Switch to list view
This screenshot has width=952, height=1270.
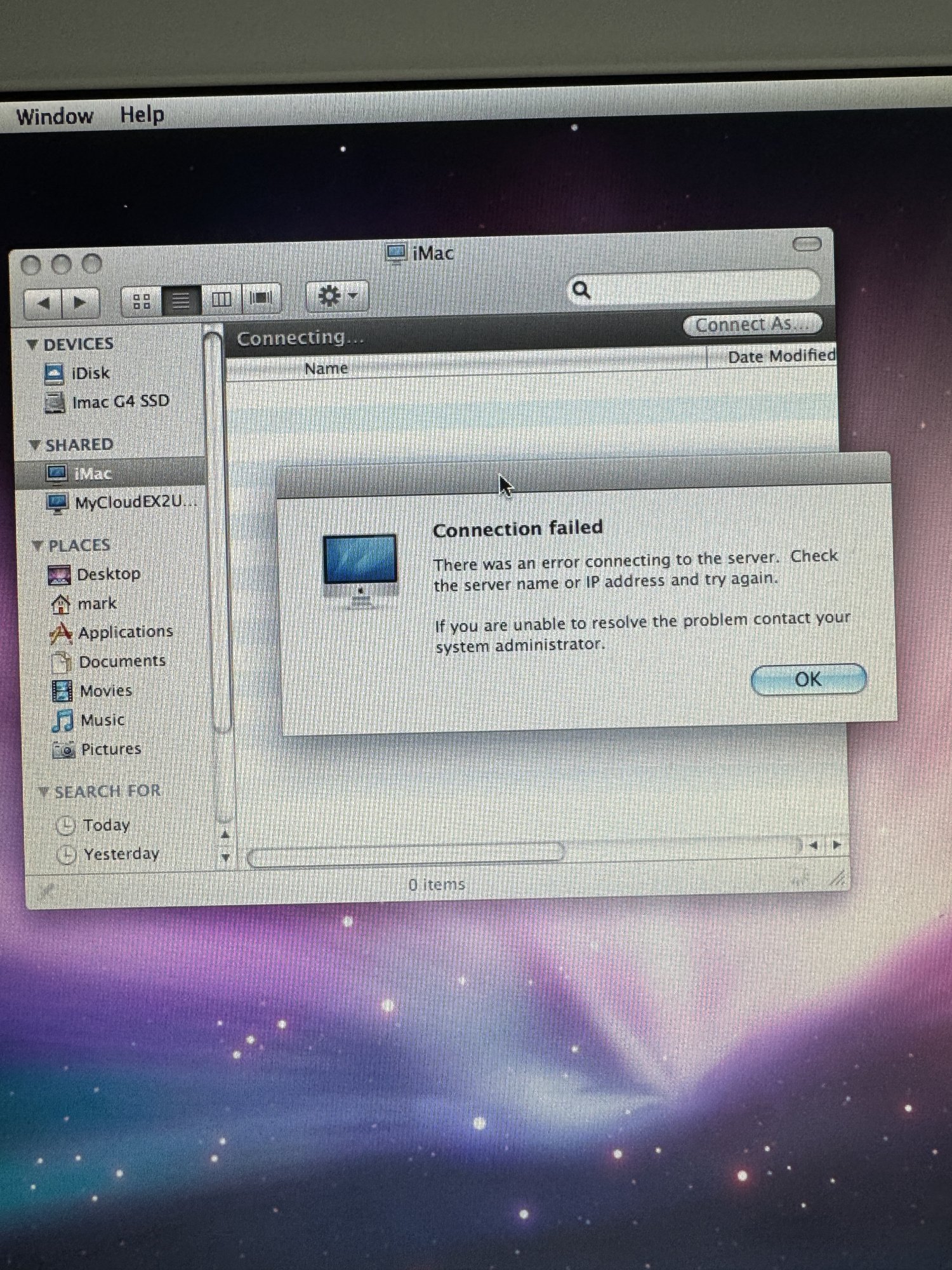[x=181, y=300]
